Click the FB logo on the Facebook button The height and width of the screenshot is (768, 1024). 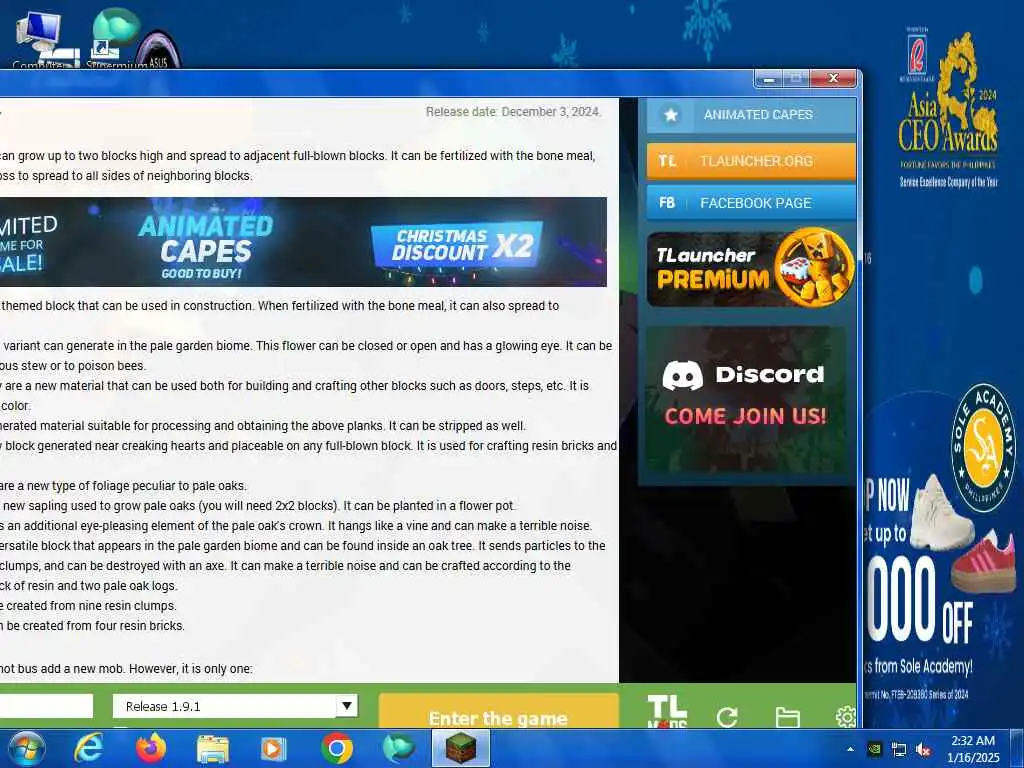[x=667, y=203]
